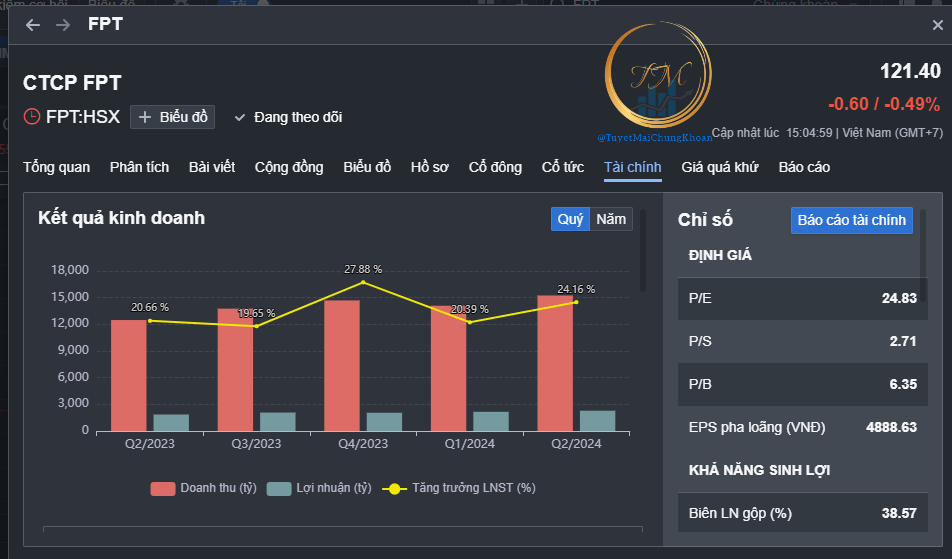
Task: Click the back arrow navigation icon
Action: [33, 25]
